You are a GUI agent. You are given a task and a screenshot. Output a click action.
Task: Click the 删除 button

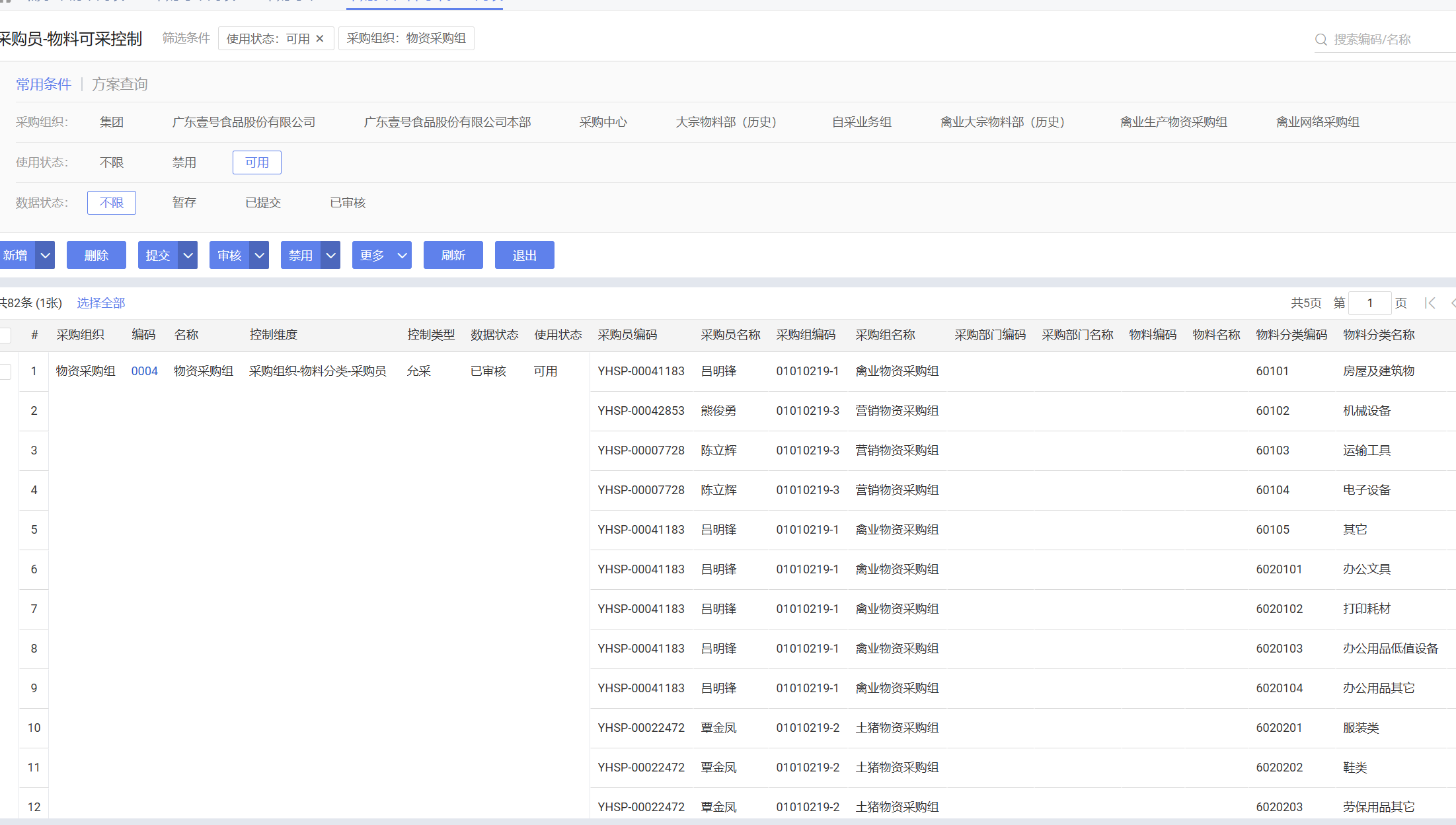(x=96, y=256)
